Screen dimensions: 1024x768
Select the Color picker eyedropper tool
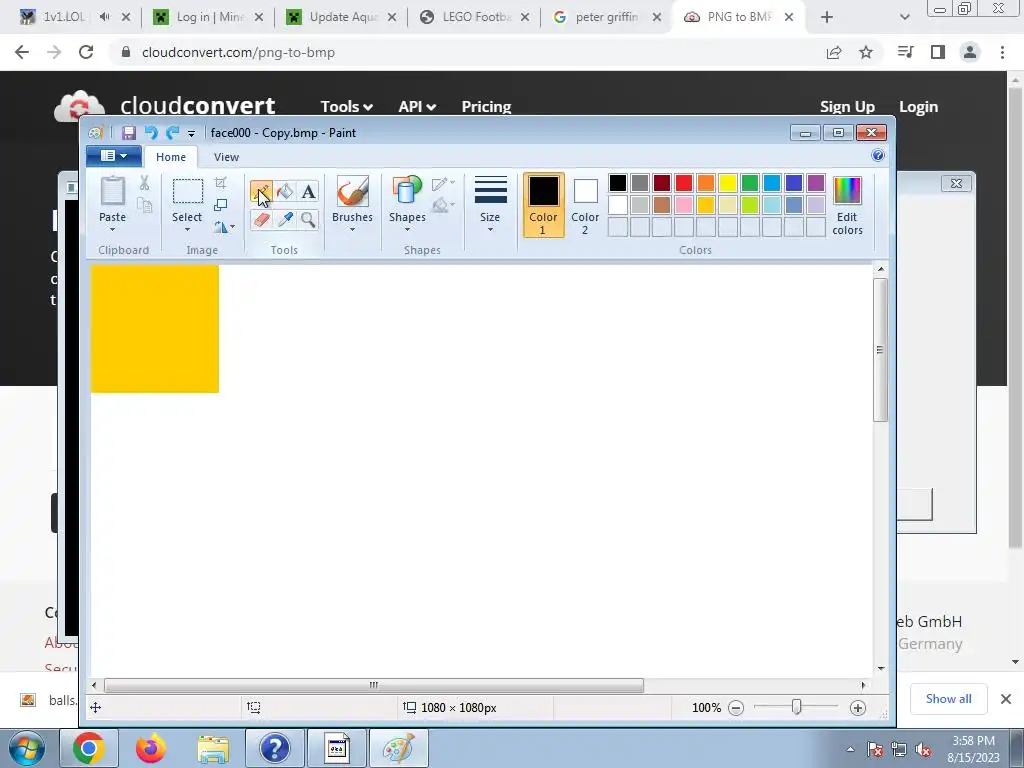[285, 219]
